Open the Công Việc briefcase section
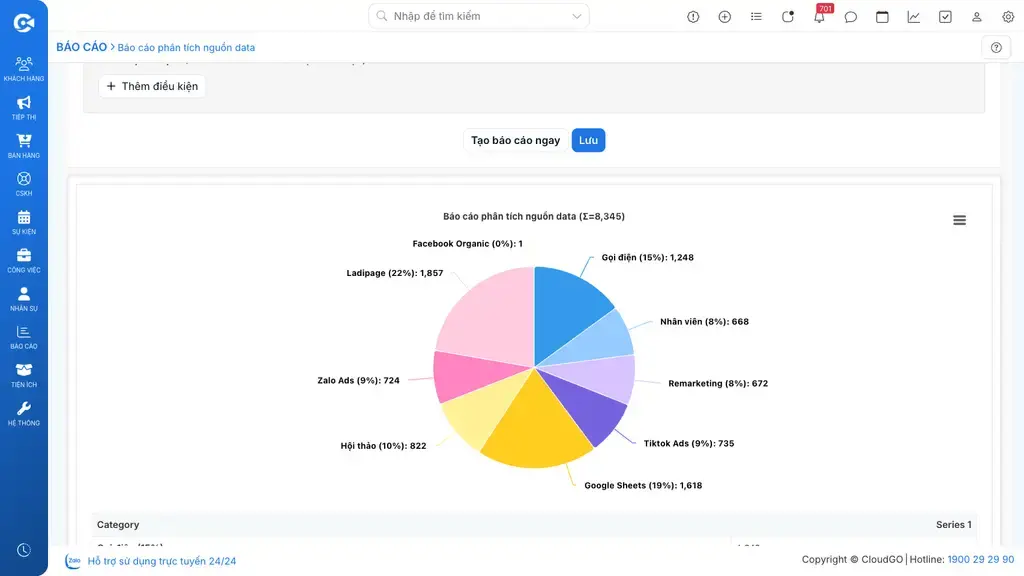 tap(24, 261)
